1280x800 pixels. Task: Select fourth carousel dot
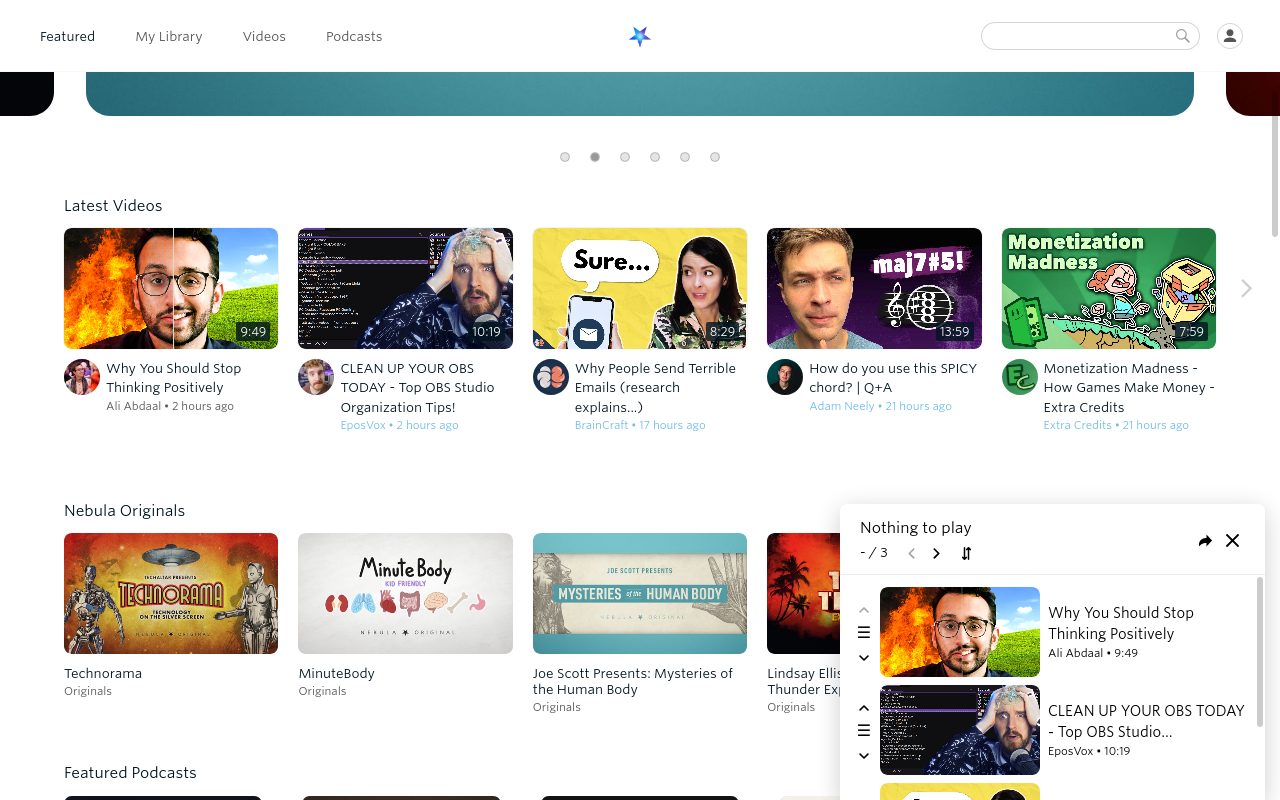point(655,157)
